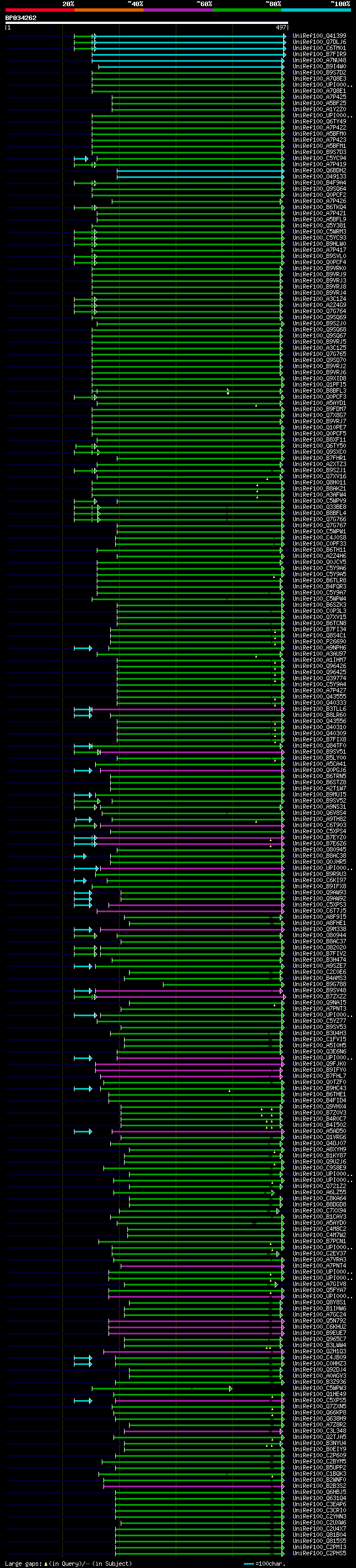Select the UniRef100_A7Q8E3 label
The height and width of the screenshot is (1568, 356).
coord(319,78)
